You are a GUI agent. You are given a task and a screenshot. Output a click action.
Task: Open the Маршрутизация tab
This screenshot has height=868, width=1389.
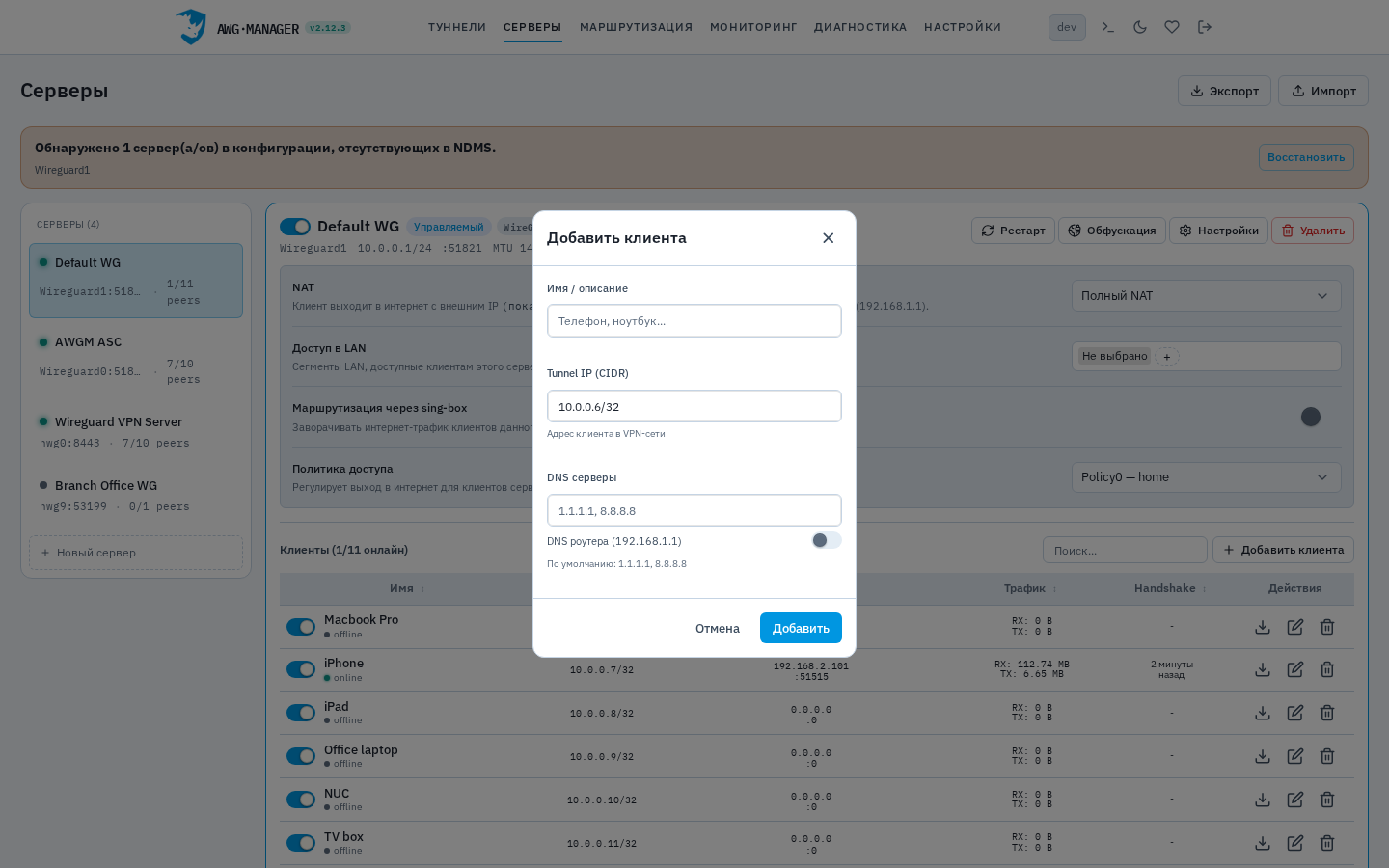click(x=636, y=27)
